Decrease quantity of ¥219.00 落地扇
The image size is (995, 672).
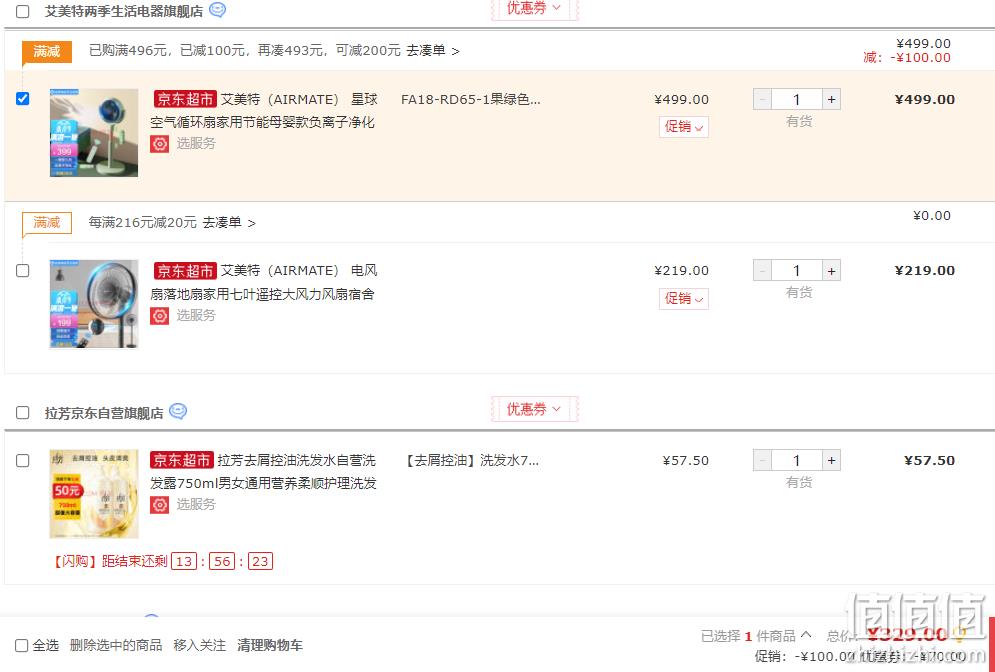click(x=762, y=271)
